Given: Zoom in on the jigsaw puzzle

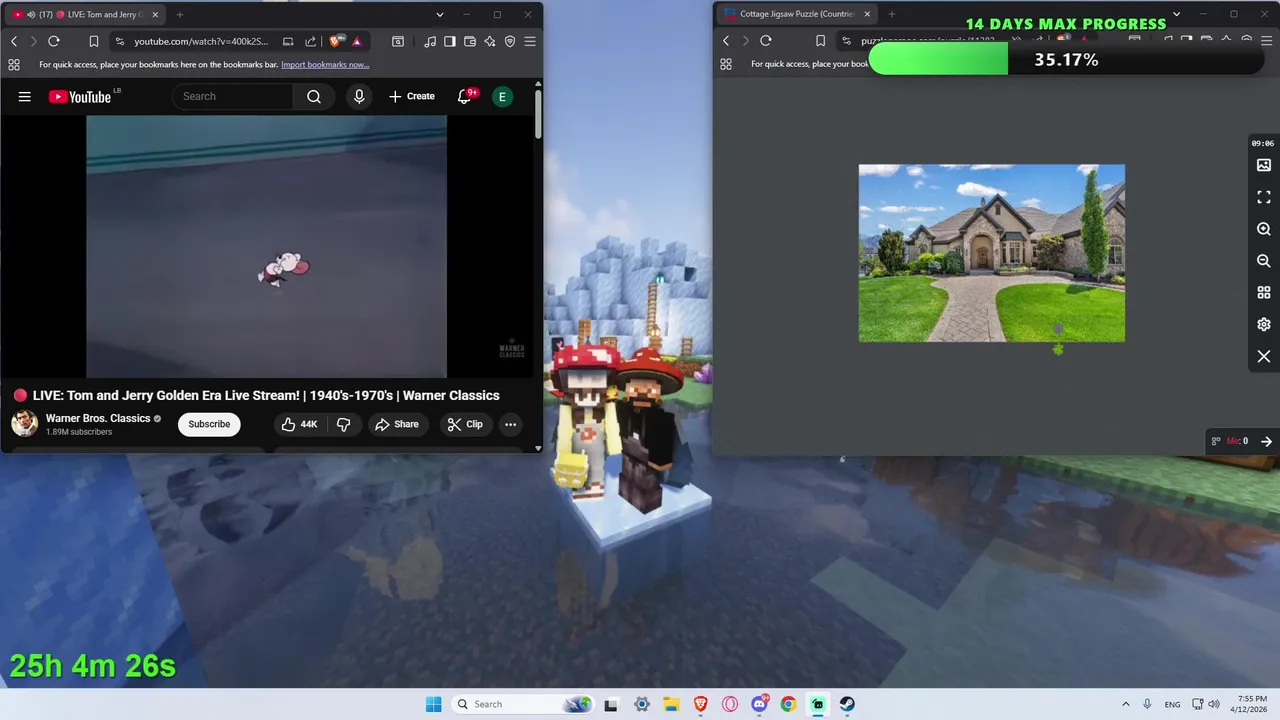Looking at the screenshot, I should (x=1264, y=229).
